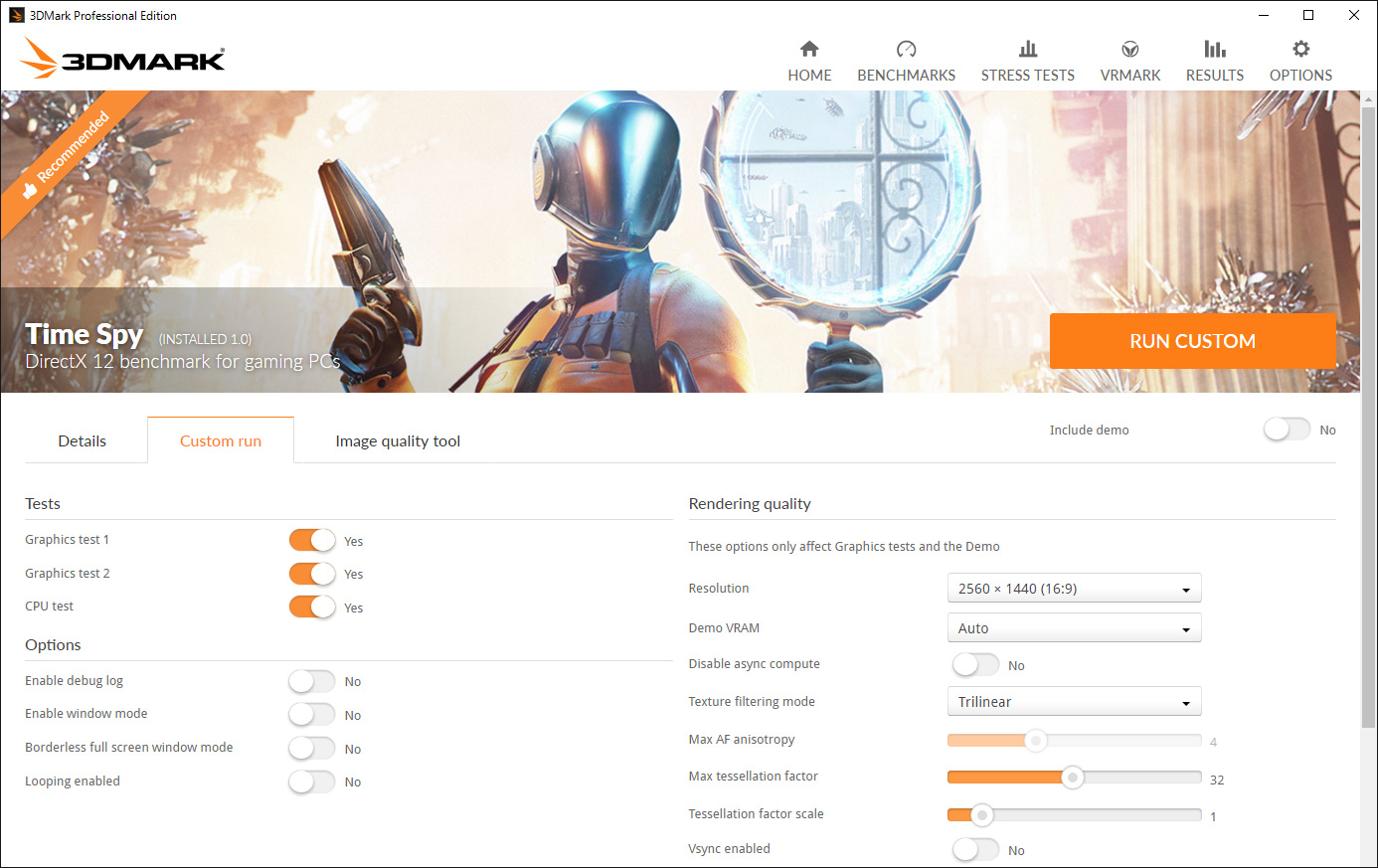The image size is (1378, 868).
Task: Open the Demo VRAM dropdown
Action: (x=1074, y=628)
